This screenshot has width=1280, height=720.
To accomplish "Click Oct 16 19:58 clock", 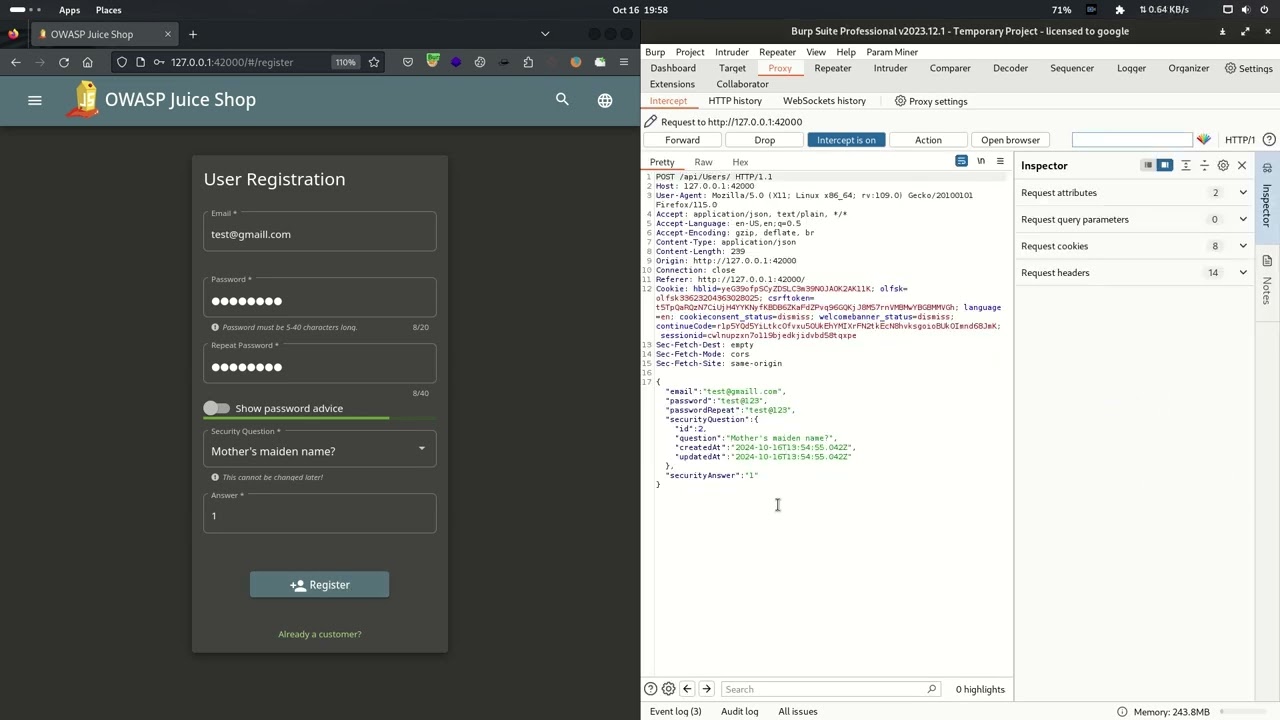I will (x=640, y=10).
